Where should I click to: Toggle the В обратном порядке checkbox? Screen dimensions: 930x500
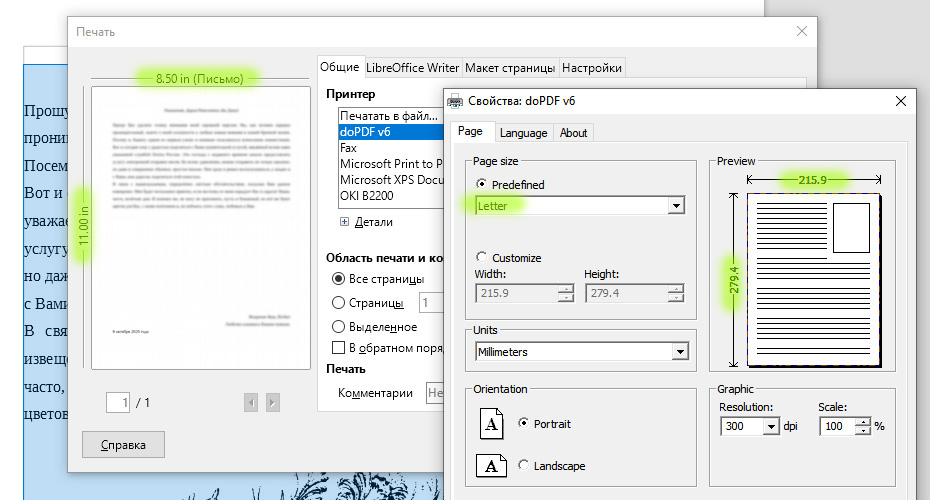[339, 348]
